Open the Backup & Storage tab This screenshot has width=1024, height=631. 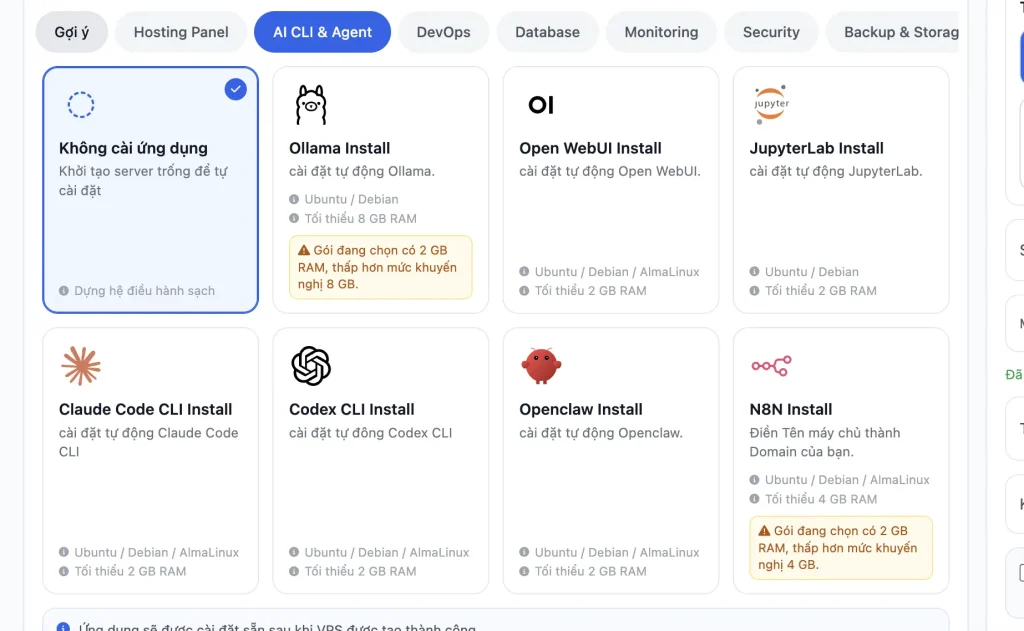coord(892,32)
